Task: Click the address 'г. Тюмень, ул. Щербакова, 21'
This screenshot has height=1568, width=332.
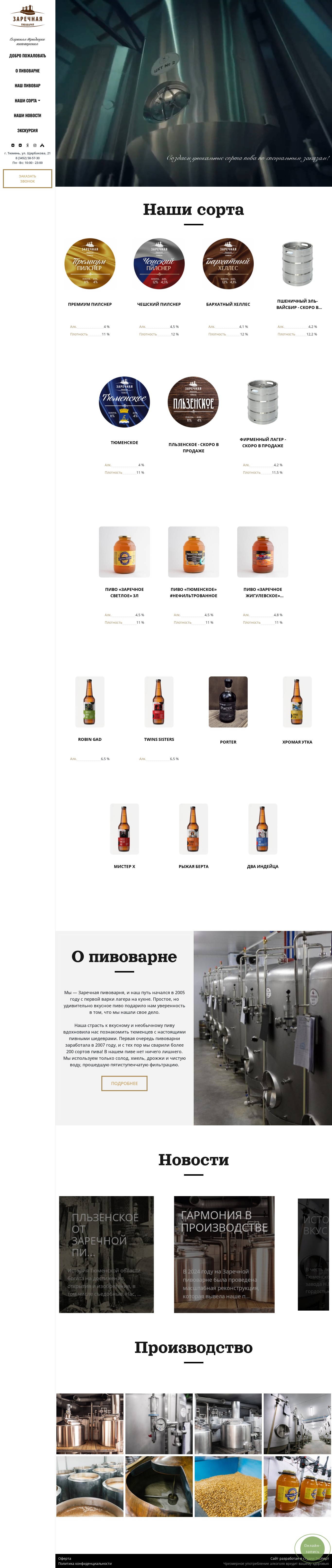Action: click(27, 153)
